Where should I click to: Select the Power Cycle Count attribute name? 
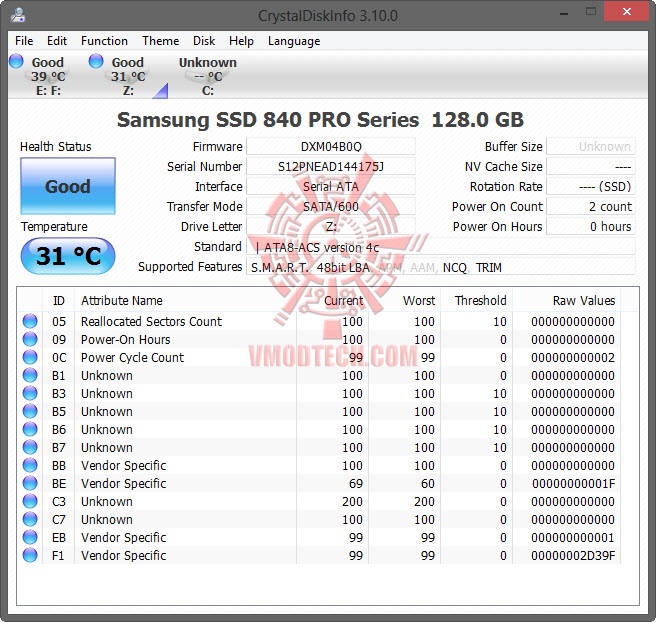tap(132, 357)
